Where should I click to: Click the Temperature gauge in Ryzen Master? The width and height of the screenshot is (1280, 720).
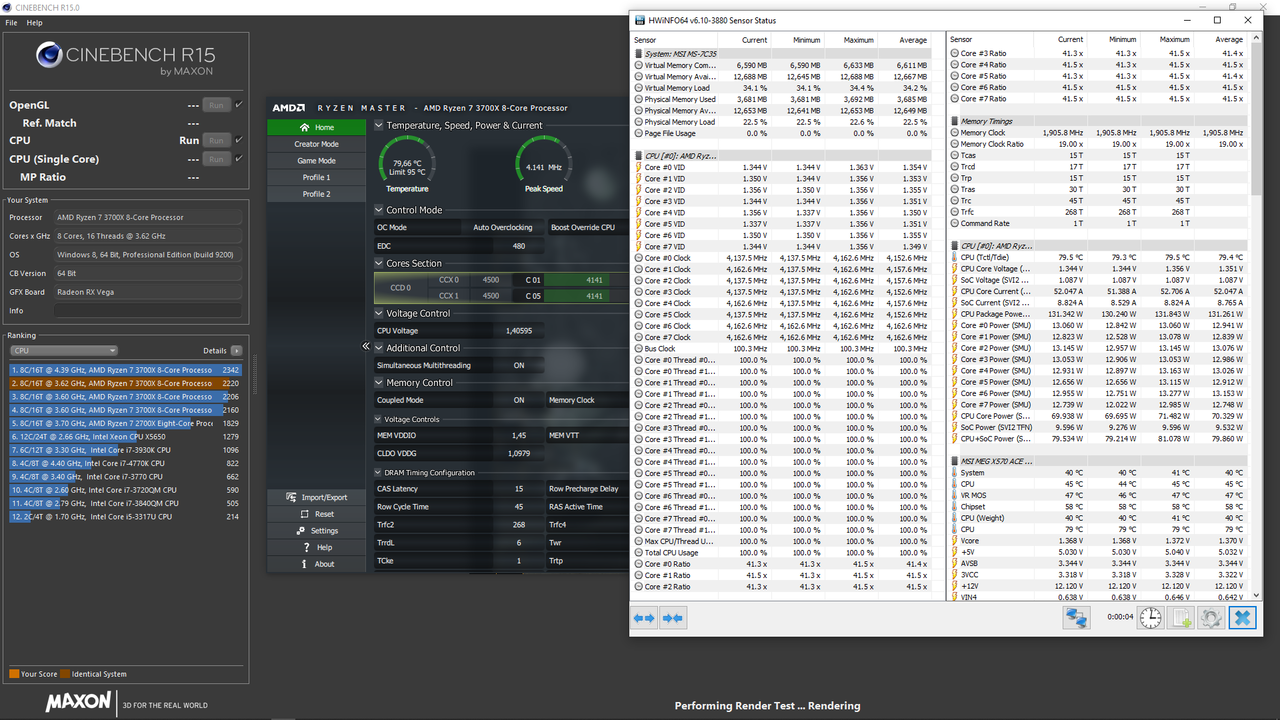point(407,164)
